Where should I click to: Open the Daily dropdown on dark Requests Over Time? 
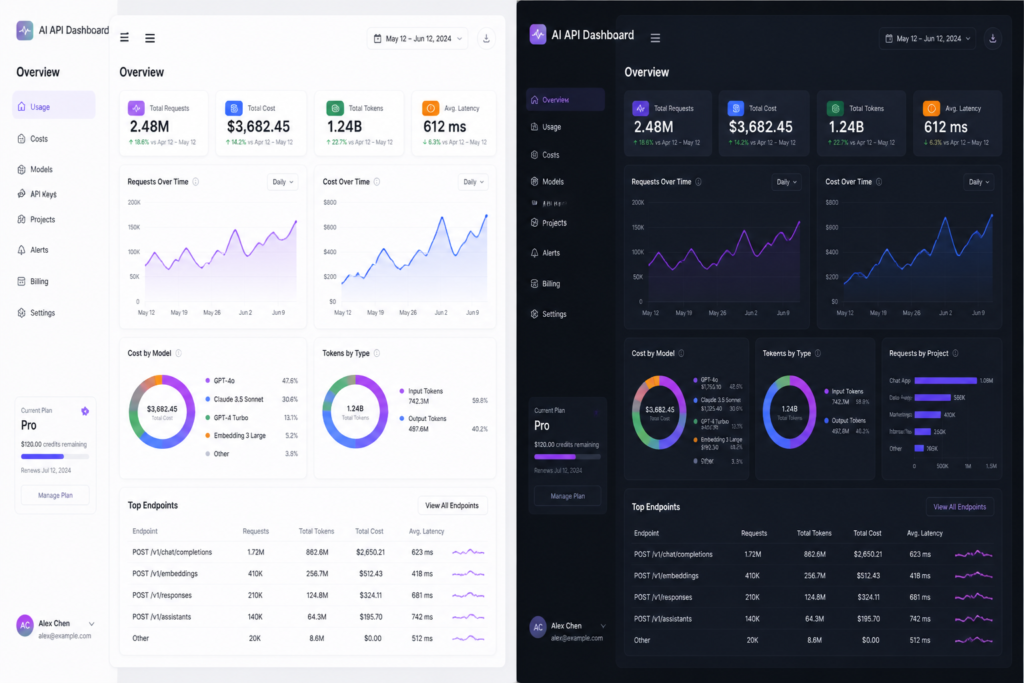(x=787, y=182)
